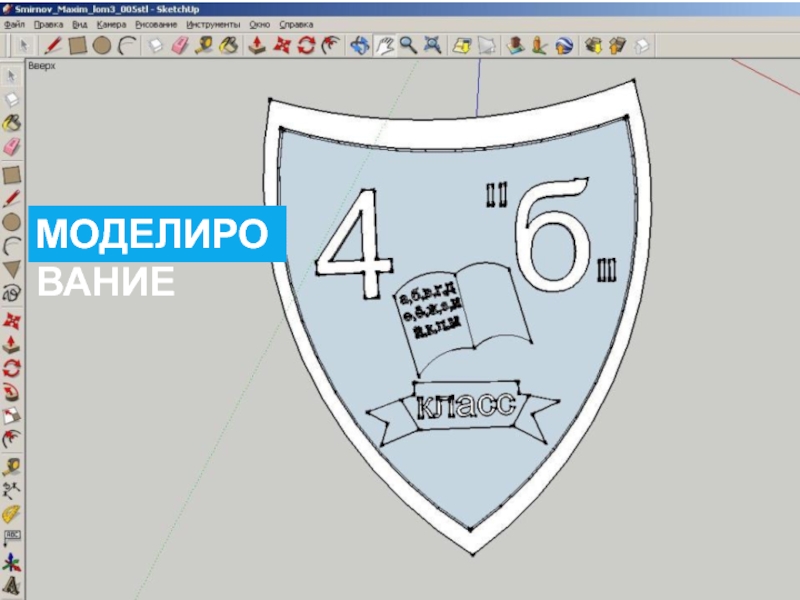Select the Axes tool
The height and width of the screenshot is (600, 800).
click(x=12, y=562)
